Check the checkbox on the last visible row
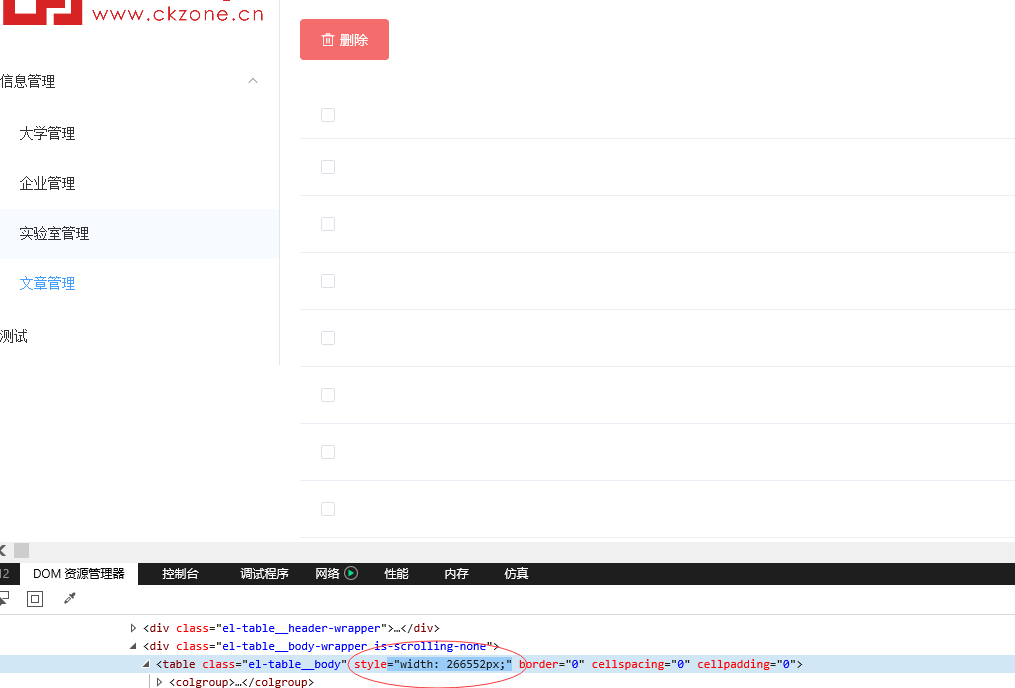The width and height of the screenshot is (1015, 688). [327, 509]
